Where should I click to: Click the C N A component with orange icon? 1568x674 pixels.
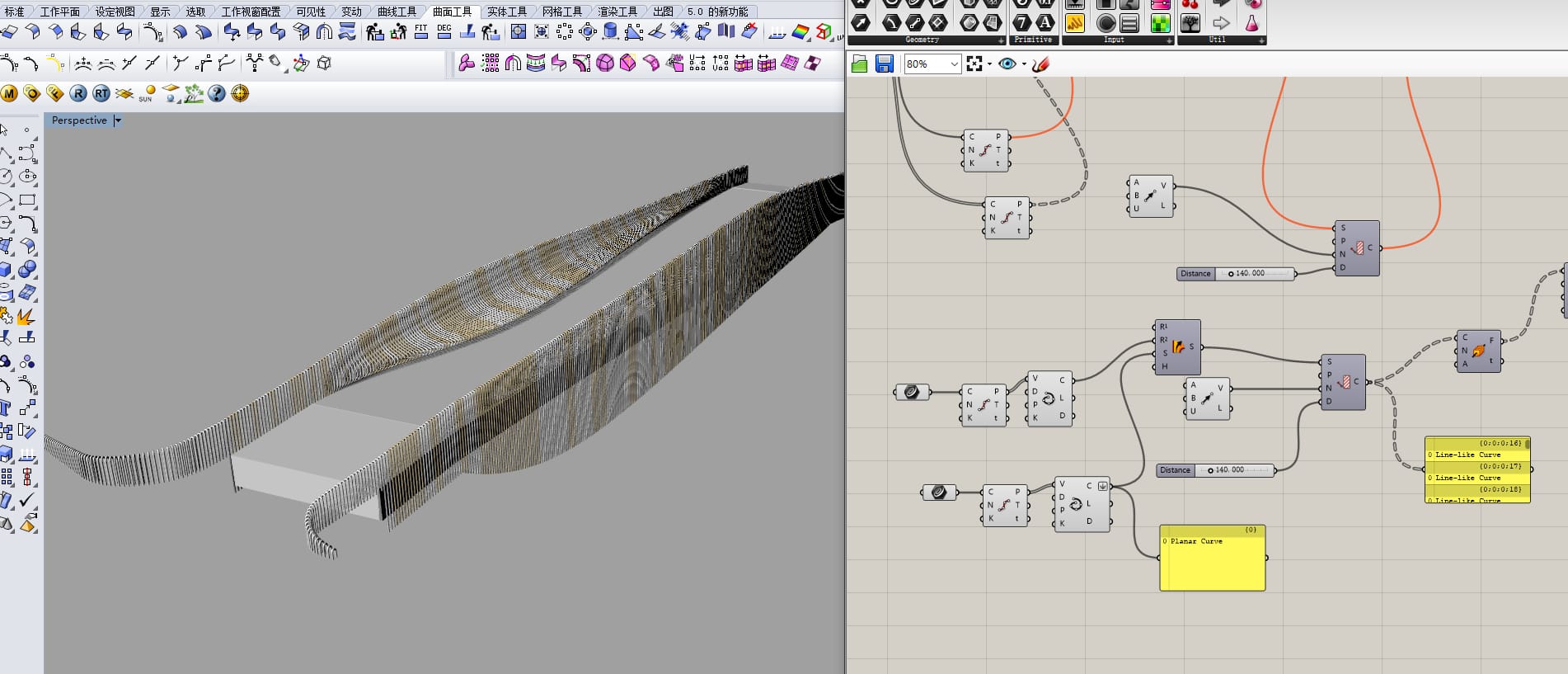1478,351
